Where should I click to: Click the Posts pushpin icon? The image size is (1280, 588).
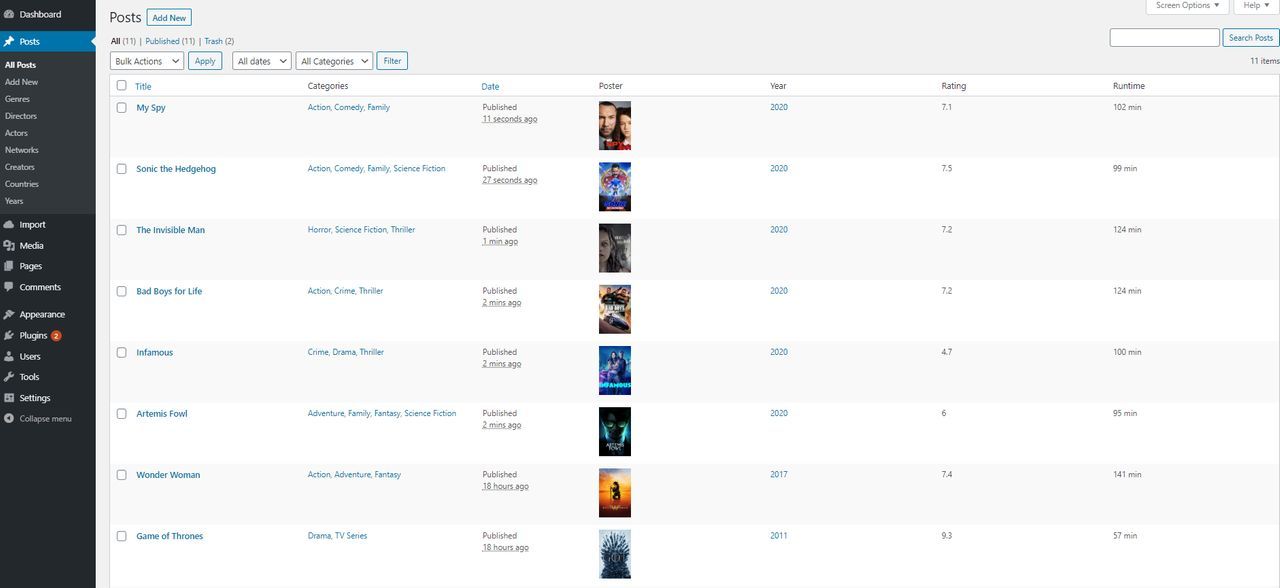[x=9, y=42]
